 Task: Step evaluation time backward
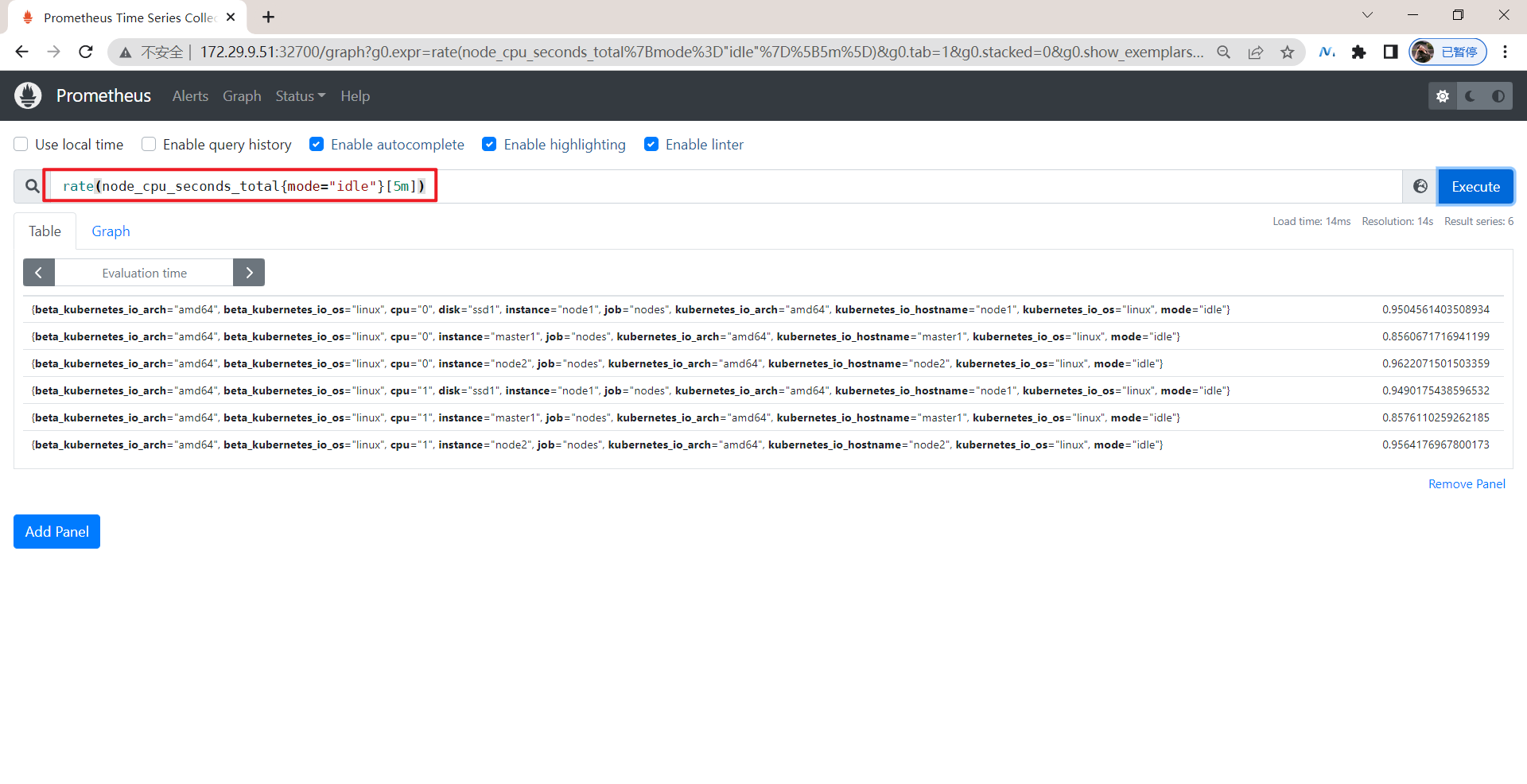pyautogui.click(x=39, y=273)
